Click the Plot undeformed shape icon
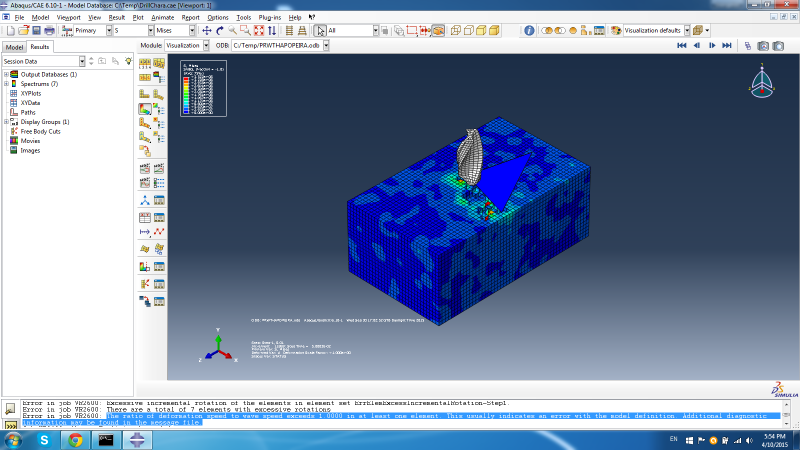 point(145,94)
